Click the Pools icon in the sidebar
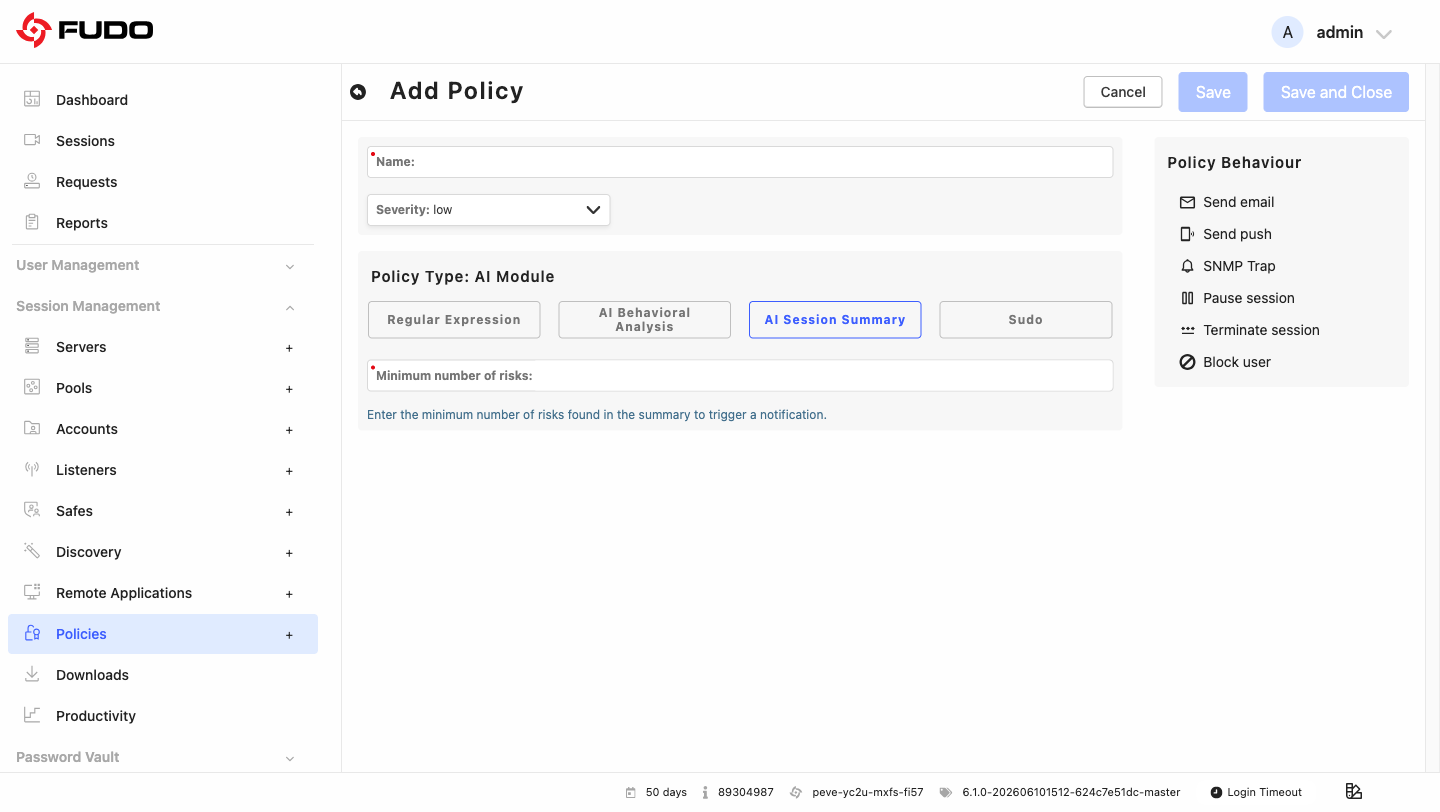The height and width of the screenshot is (812, 1440). [32, 387]
